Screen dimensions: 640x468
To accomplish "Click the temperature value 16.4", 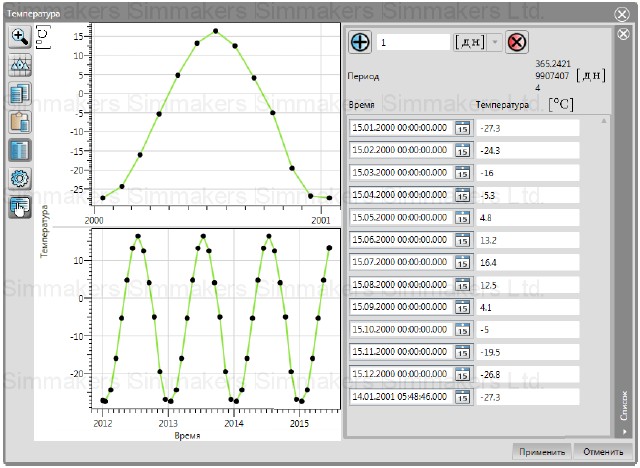I will click(528, 263).
